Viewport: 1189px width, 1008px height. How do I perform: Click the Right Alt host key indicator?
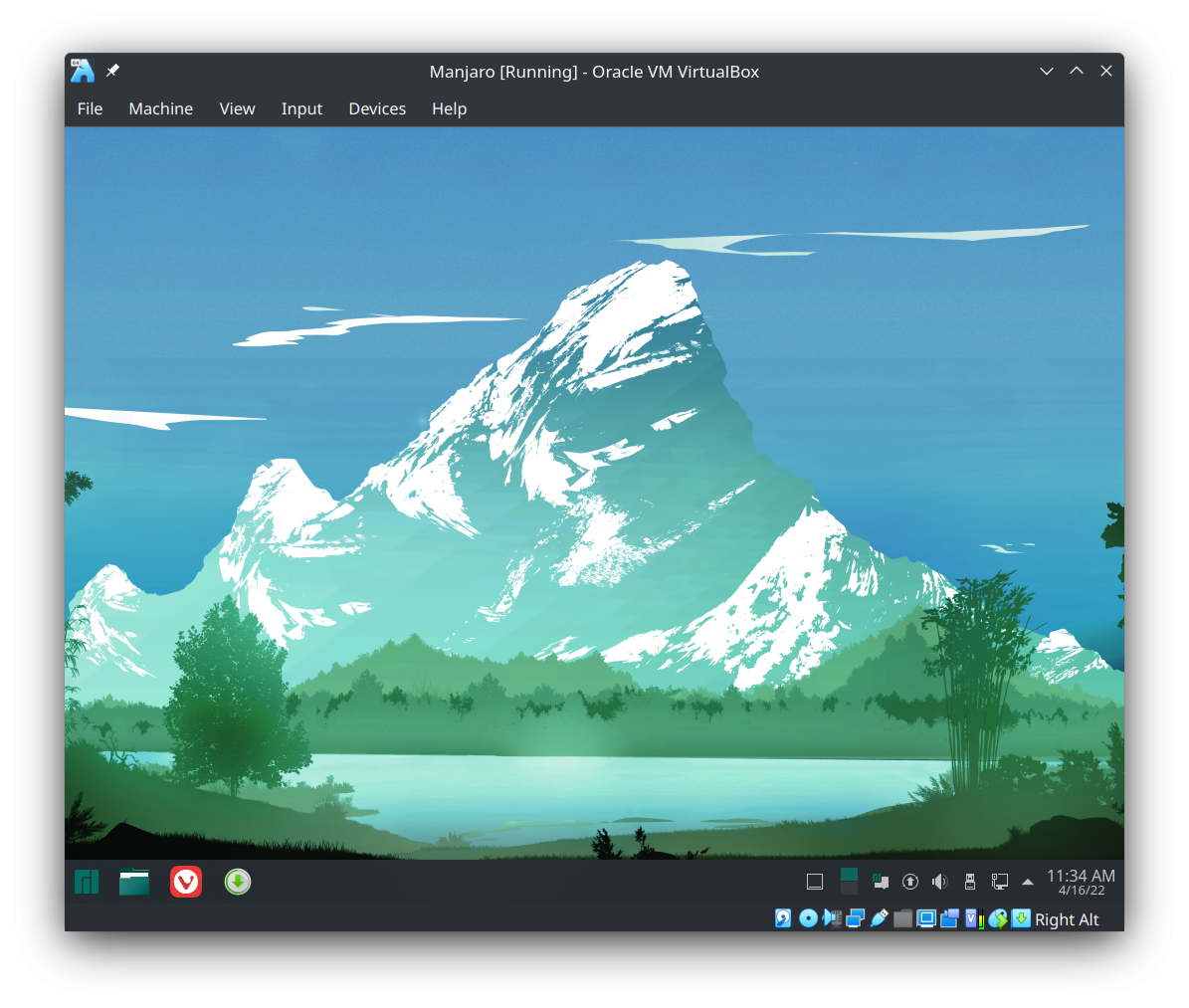click(1067, 919)
